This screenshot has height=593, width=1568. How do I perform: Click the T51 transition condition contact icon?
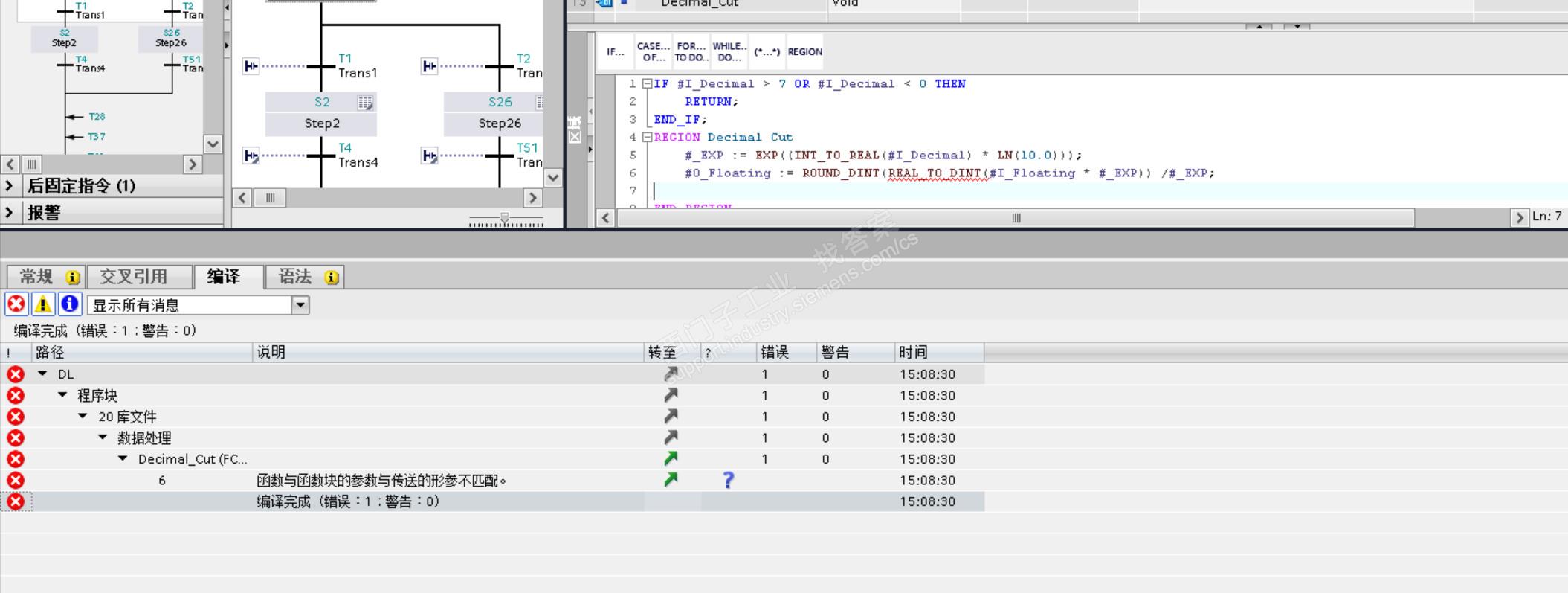(x=430, y=156)
